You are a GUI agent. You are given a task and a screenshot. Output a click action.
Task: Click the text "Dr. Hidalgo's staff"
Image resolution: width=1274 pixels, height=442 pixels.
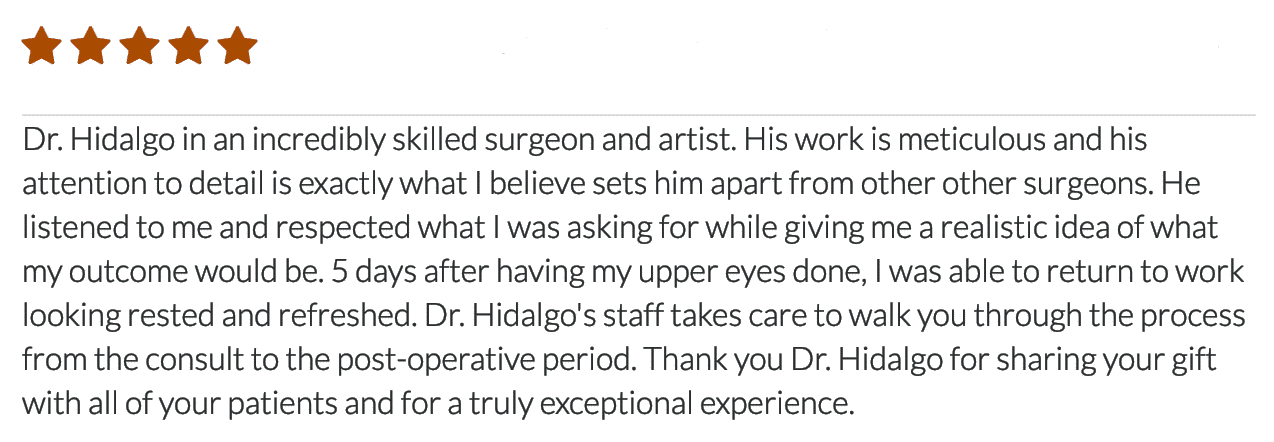pyautogui.click(x=545, y=316)
